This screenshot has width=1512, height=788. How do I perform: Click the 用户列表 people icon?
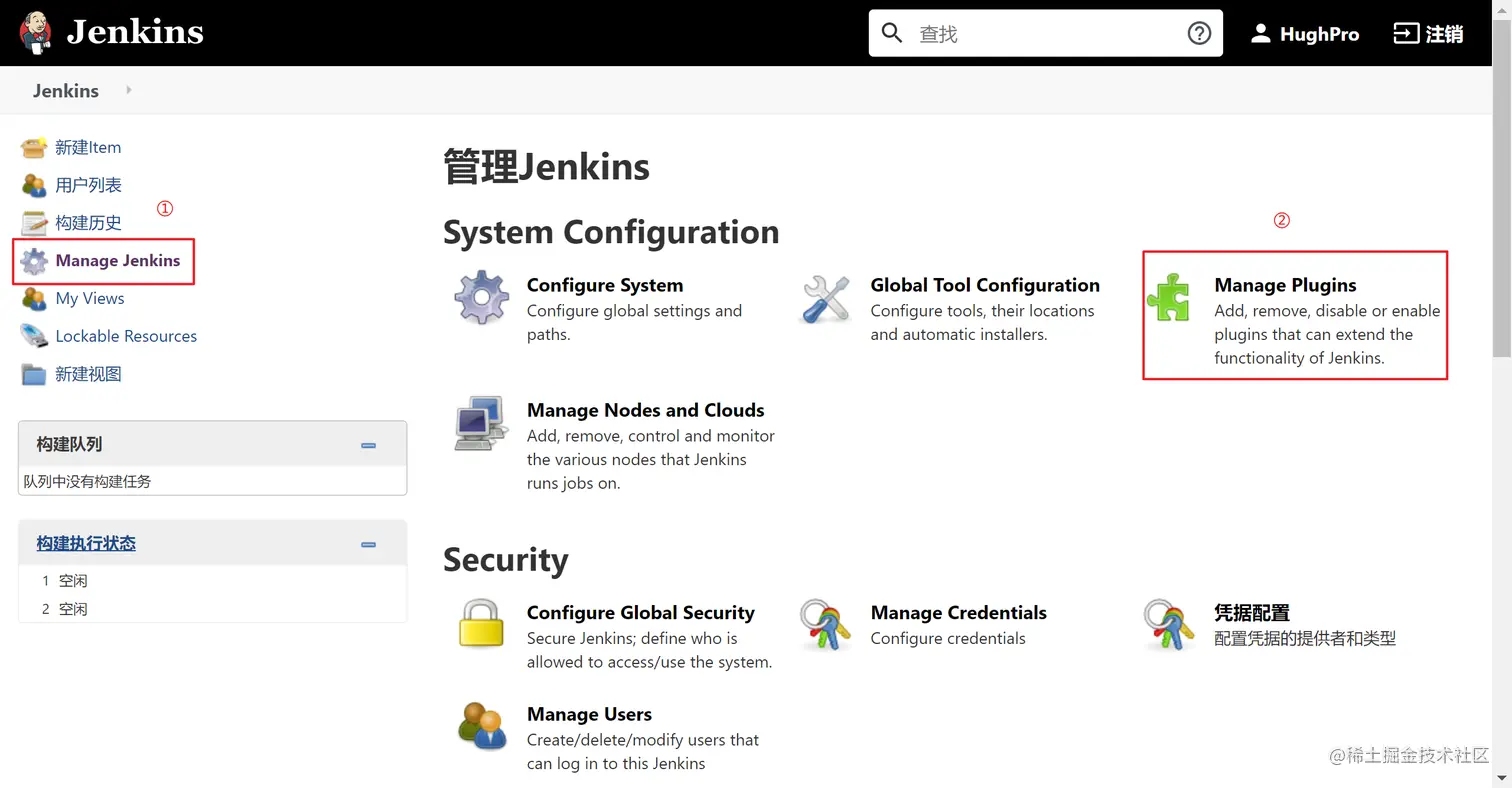coord(34,185)
